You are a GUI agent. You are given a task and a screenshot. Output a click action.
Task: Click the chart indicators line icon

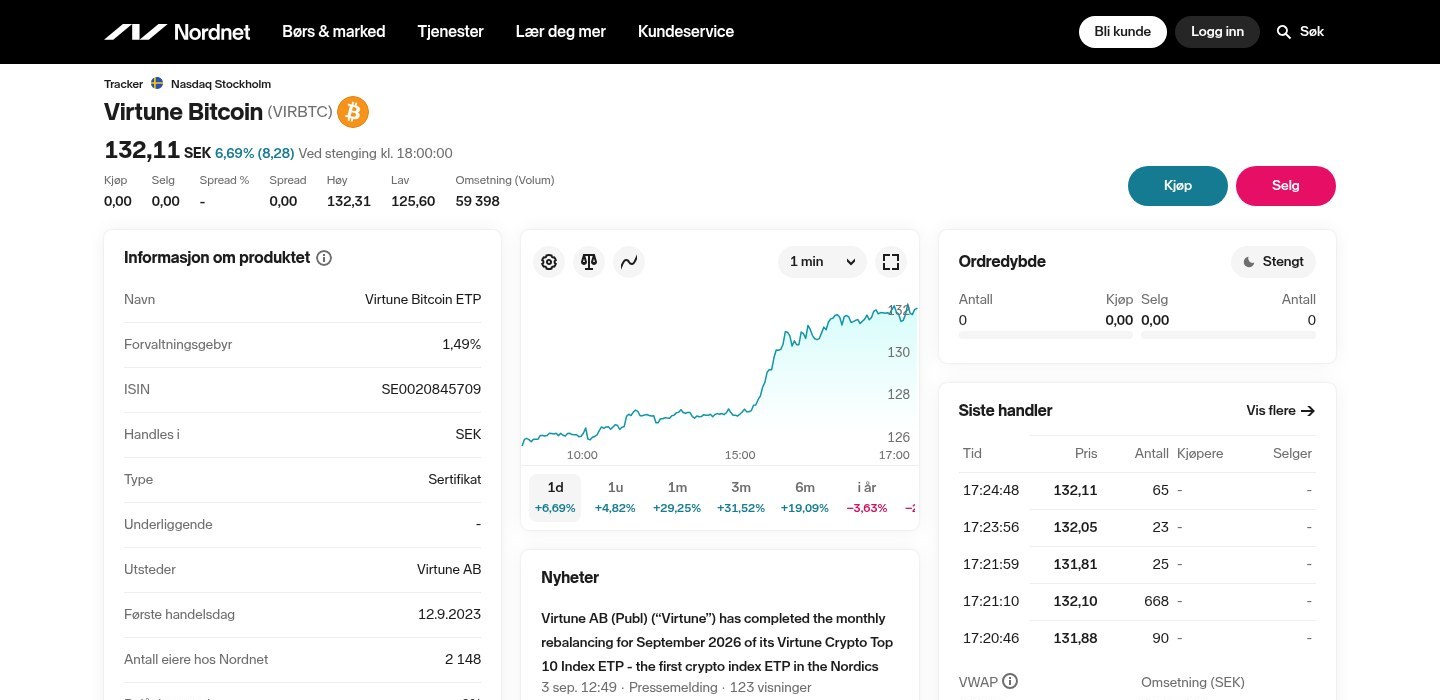point(629,262)
